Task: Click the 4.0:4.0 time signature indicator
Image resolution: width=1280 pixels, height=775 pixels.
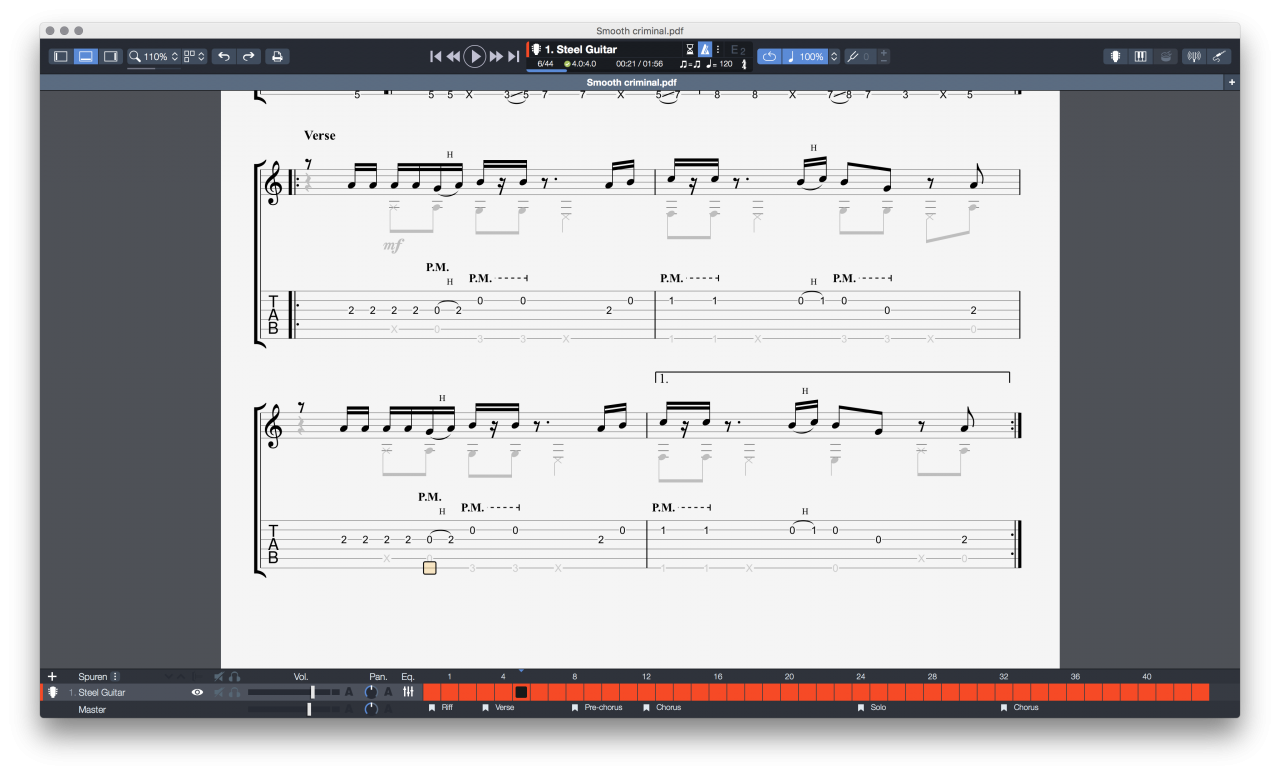Action: (x=580, y=64)
